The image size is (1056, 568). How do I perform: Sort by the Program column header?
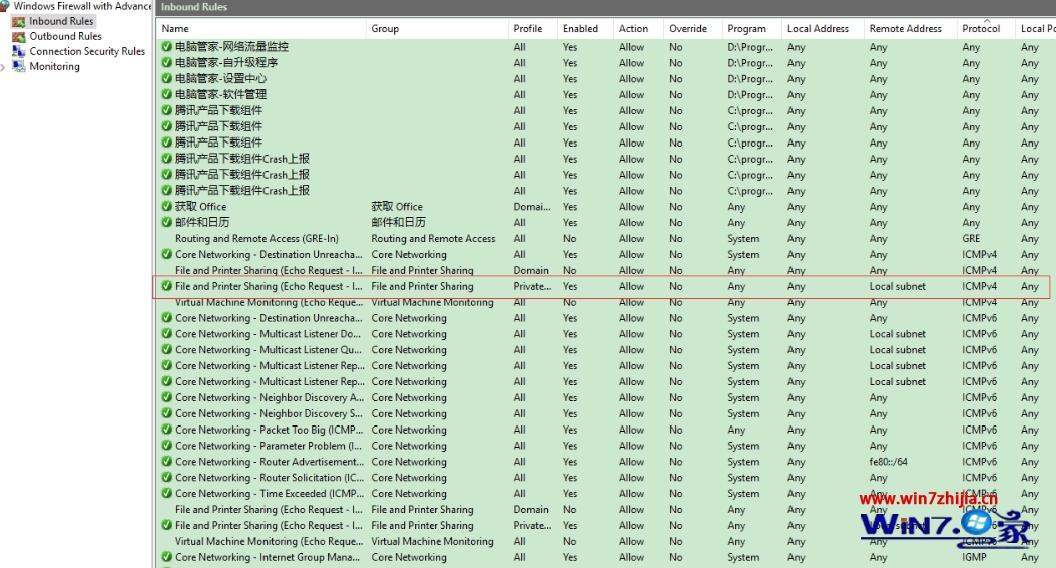[746, 28]
